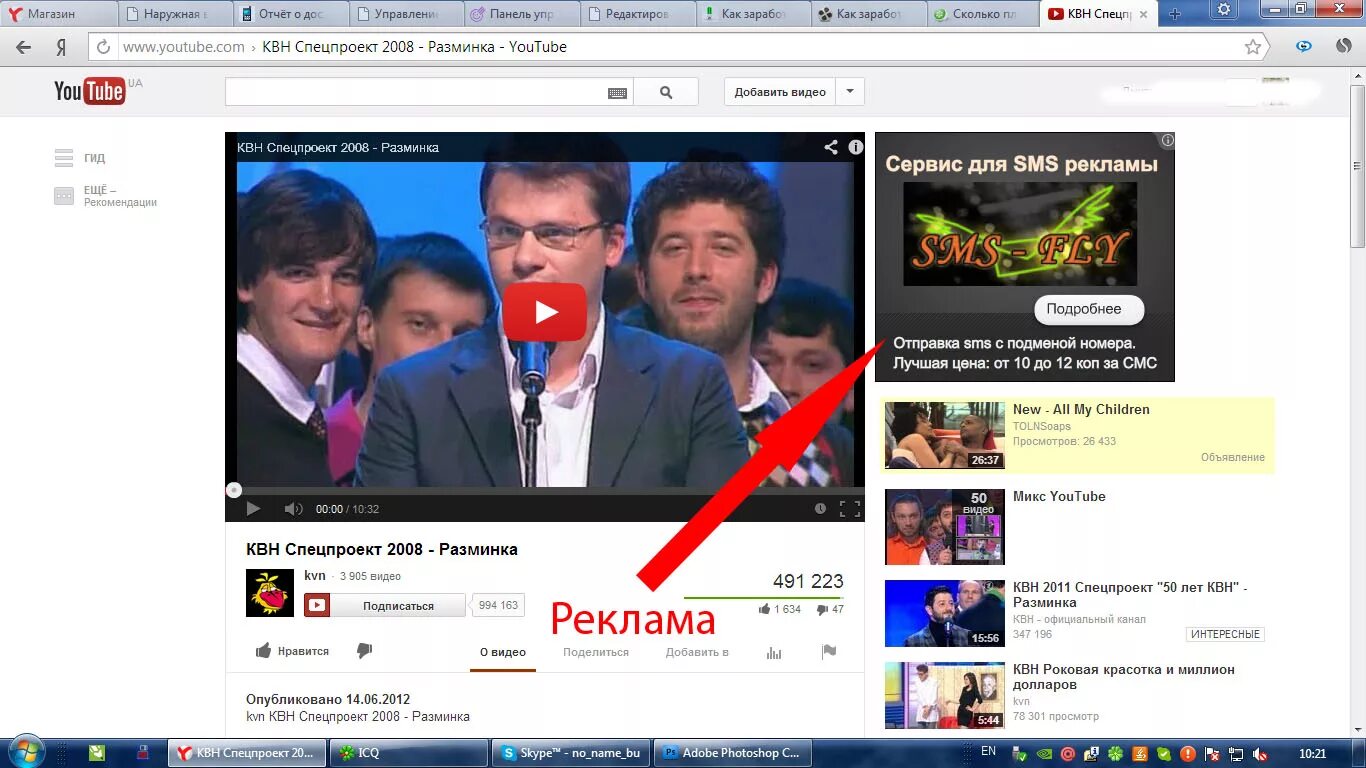Report the video with flag icon

(x=829, y=652)
